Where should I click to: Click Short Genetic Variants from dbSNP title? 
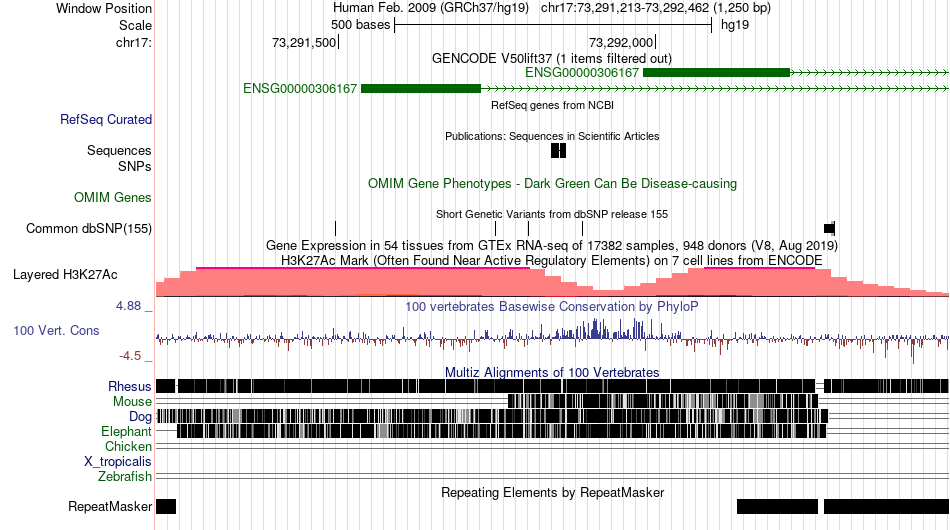pyautogui.click(x=552, y=214)
